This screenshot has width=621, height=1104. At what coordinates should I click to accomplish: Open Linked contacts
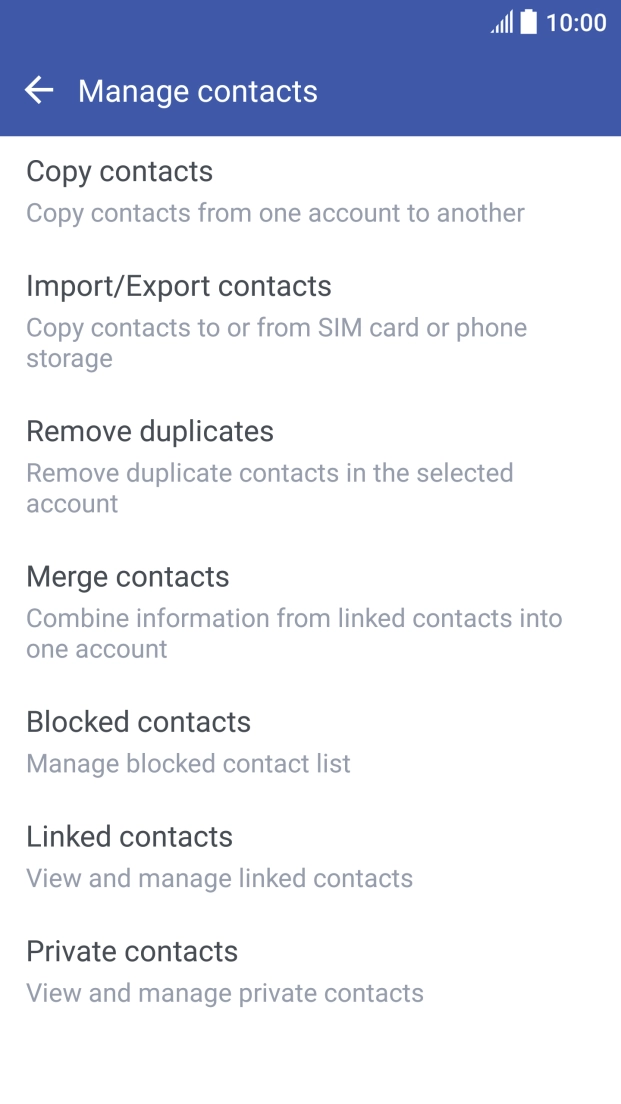pos(130,836)
